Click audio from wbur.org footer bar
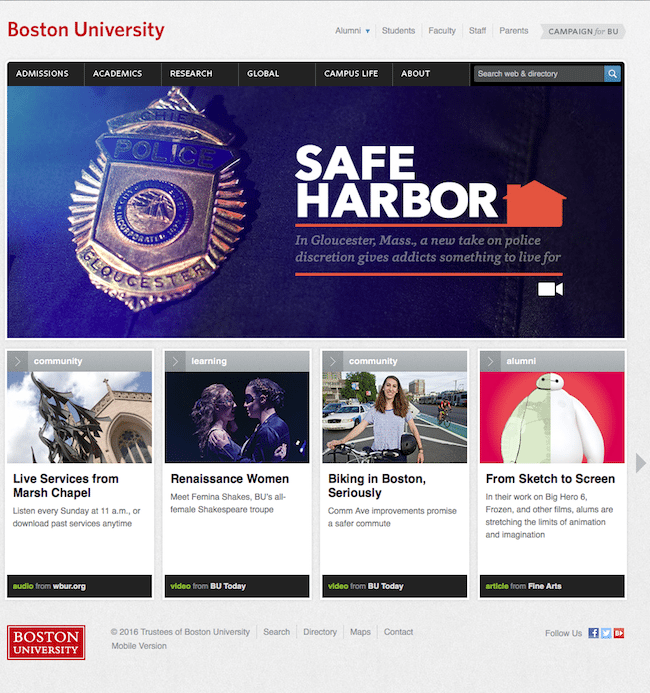Screen dimensions: 650x693 coord(80,586)
